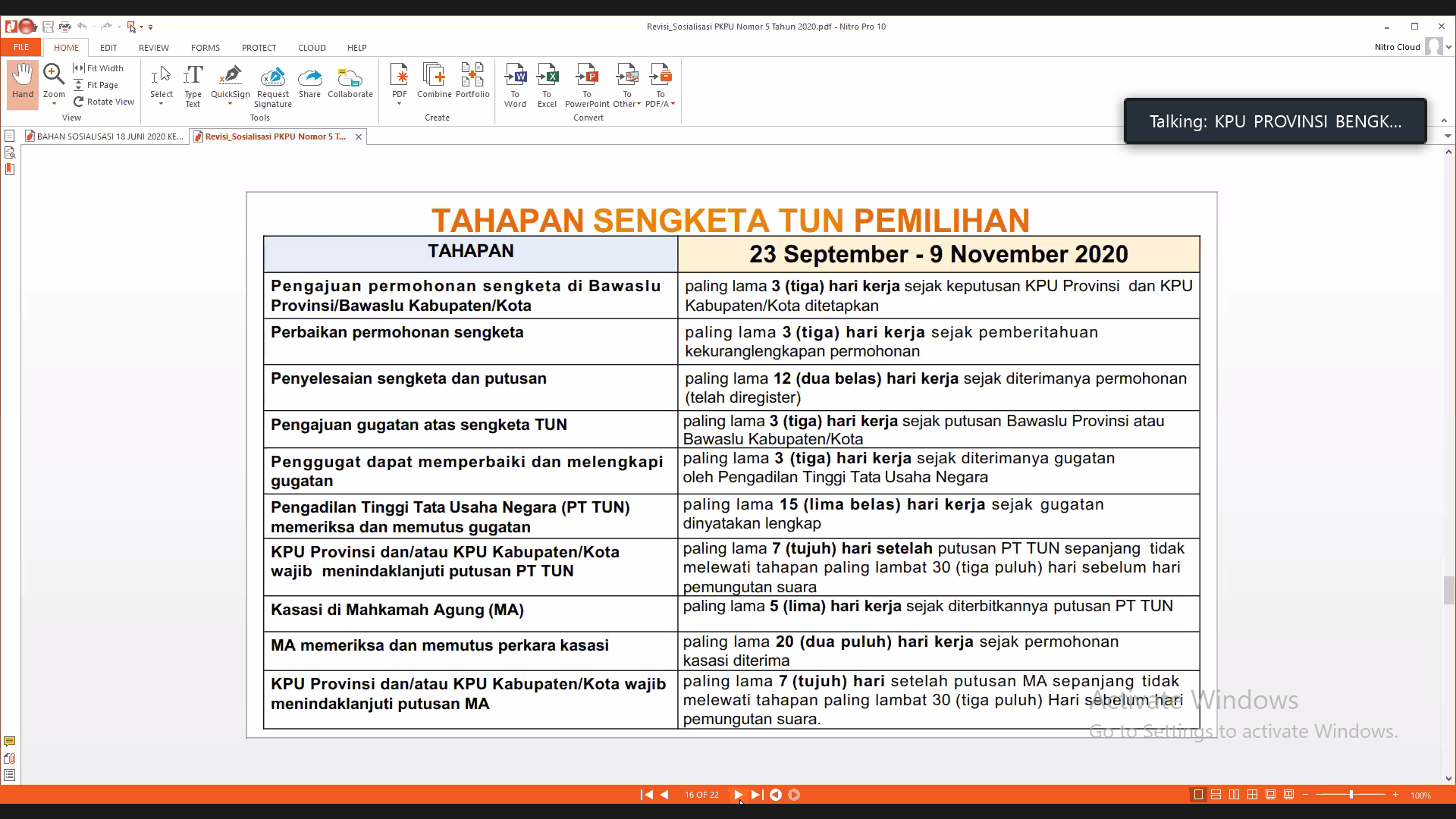Viewport: 1456px width, 819px height.
Task: Click the zoom out minus button
Action: click(1305, 795)
